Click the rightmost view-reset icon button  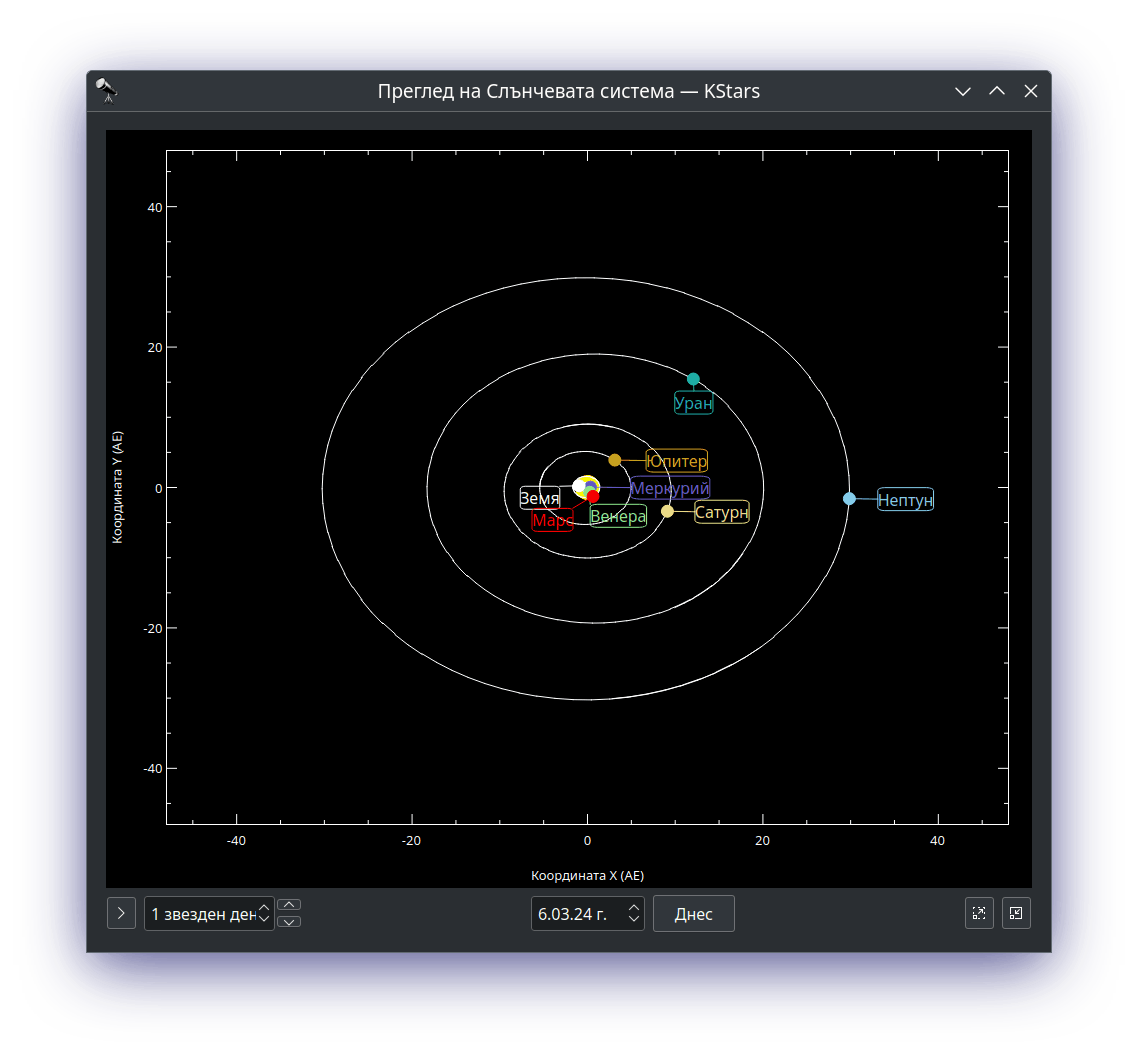coord(1016,913)
